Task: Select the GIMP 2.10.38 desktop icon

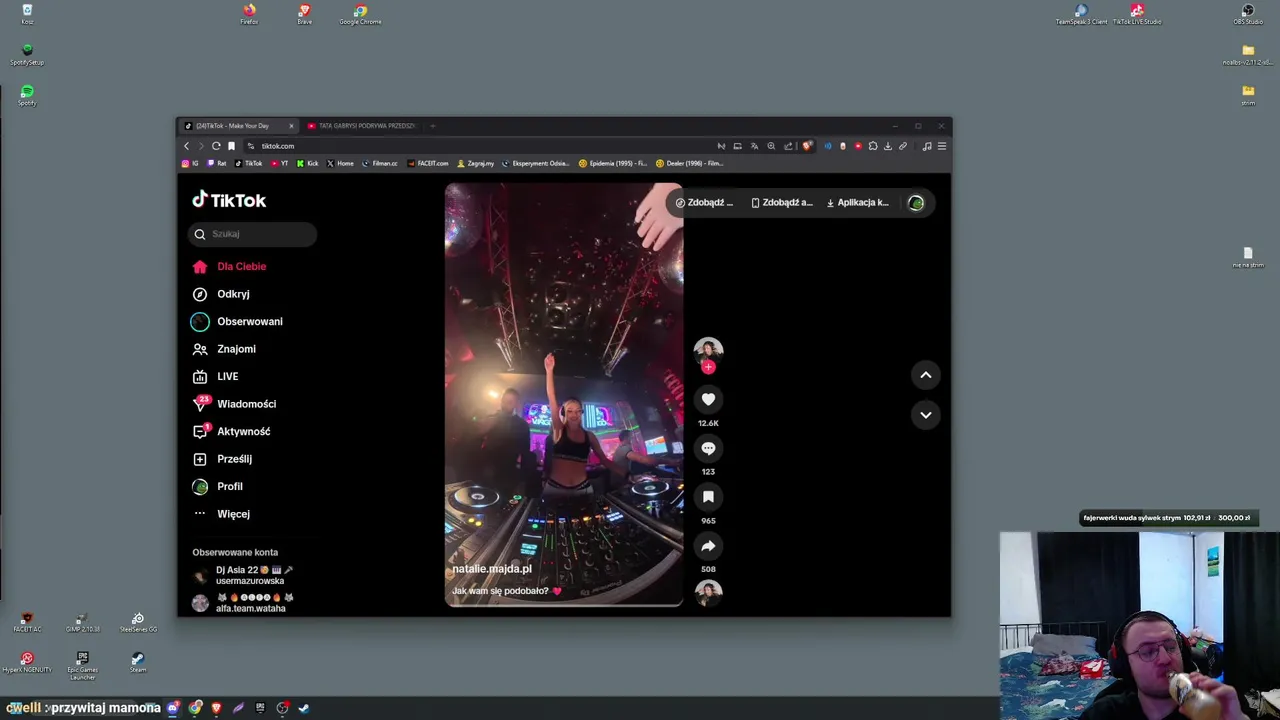Action: tap(82, 622)
